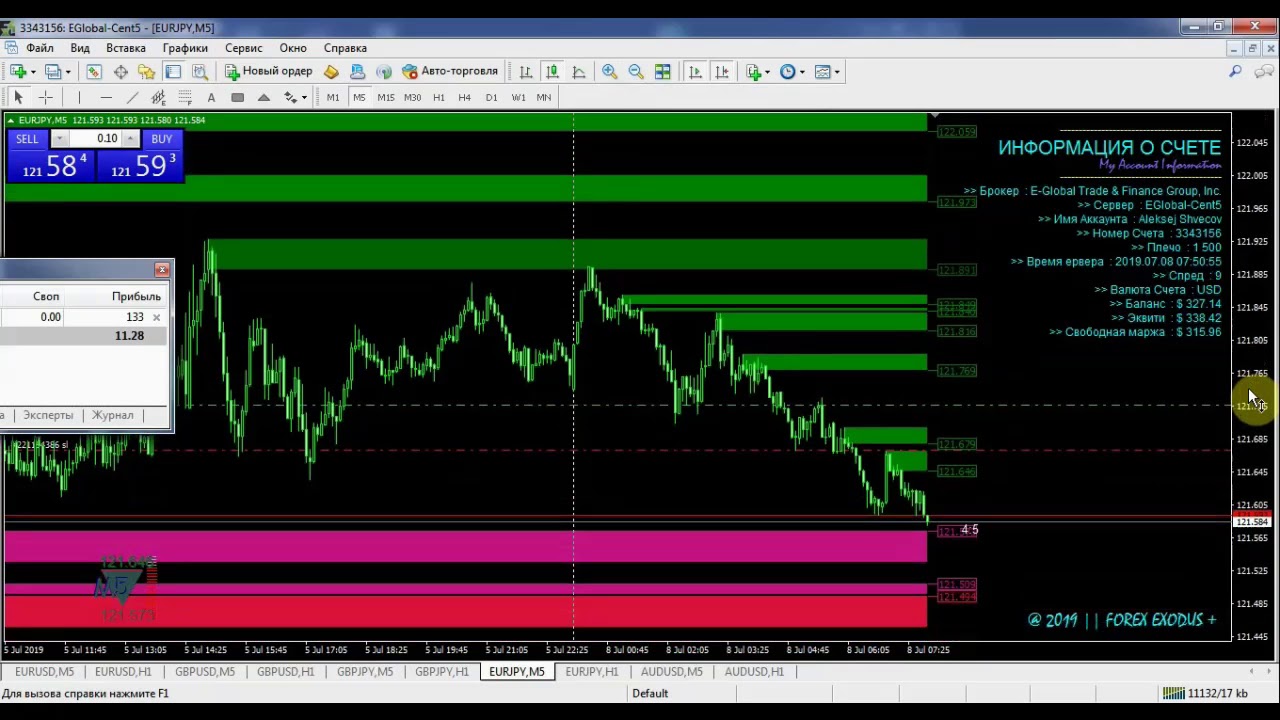
Task: Open the Navigator folder-star icon
Action: tap(146, 71)
